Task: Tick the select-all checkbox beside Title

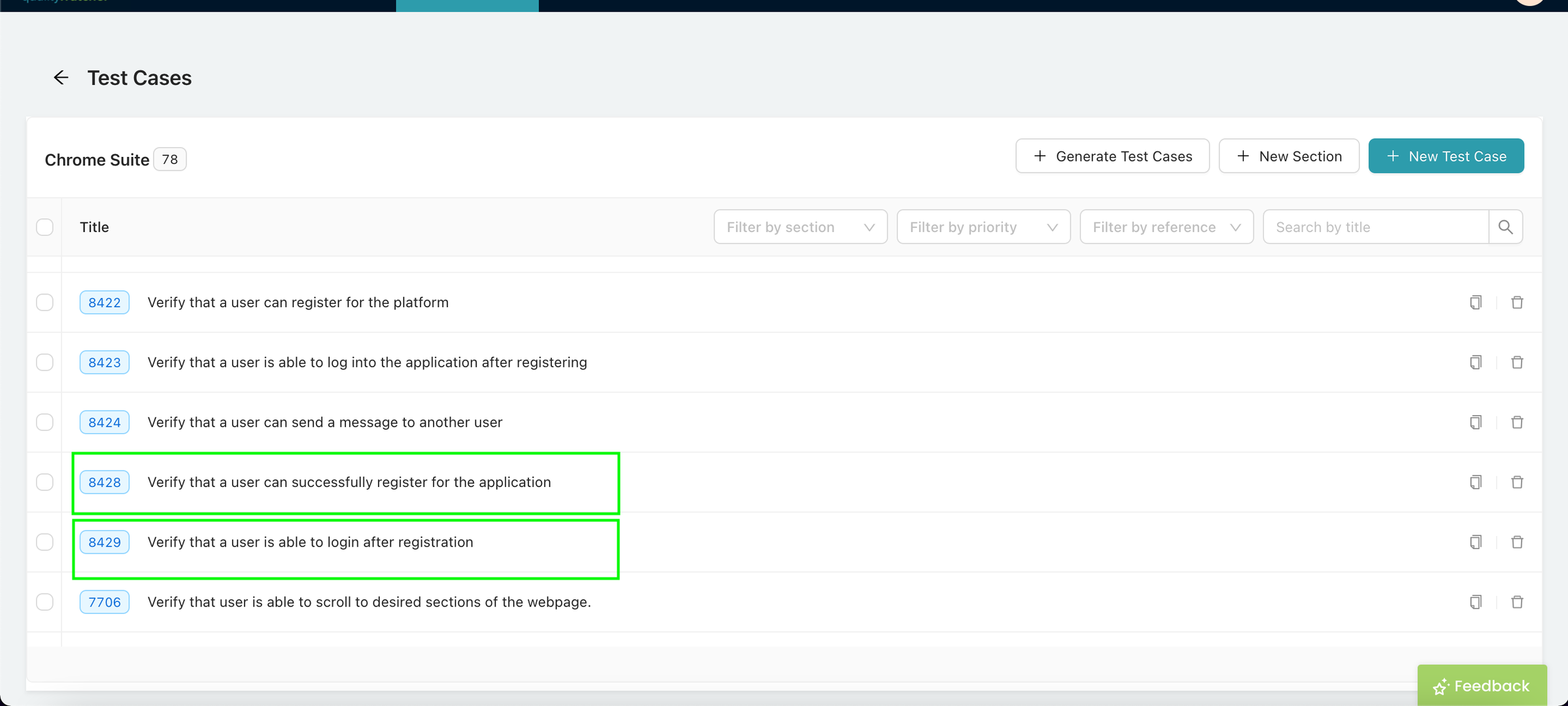Action: tap(44, 227)
